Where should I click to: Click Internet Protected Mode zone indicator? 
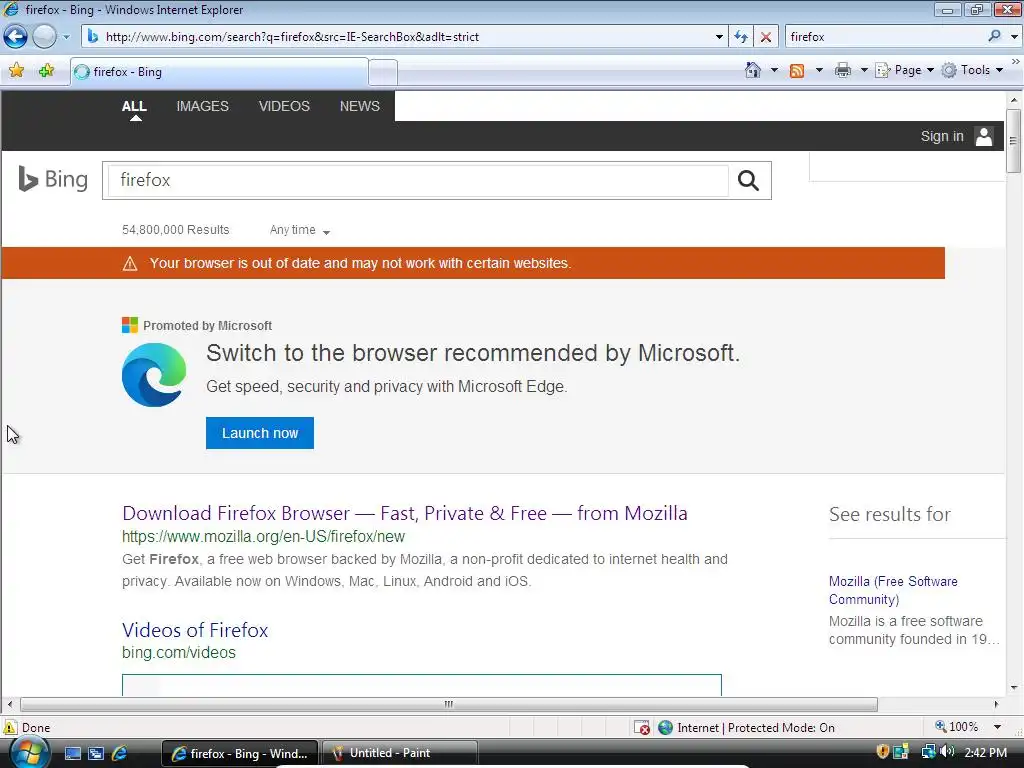(x=746, y=728)
